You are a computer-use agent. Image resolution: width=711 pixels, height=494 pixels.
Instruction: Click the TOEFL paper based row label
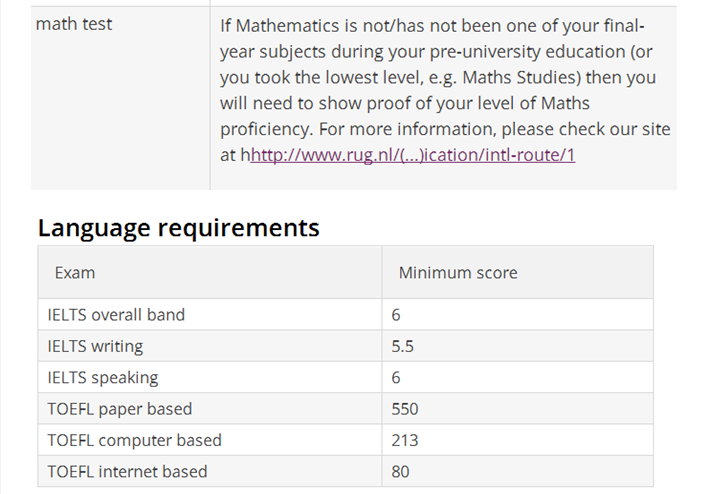click(x=120, y=409)
